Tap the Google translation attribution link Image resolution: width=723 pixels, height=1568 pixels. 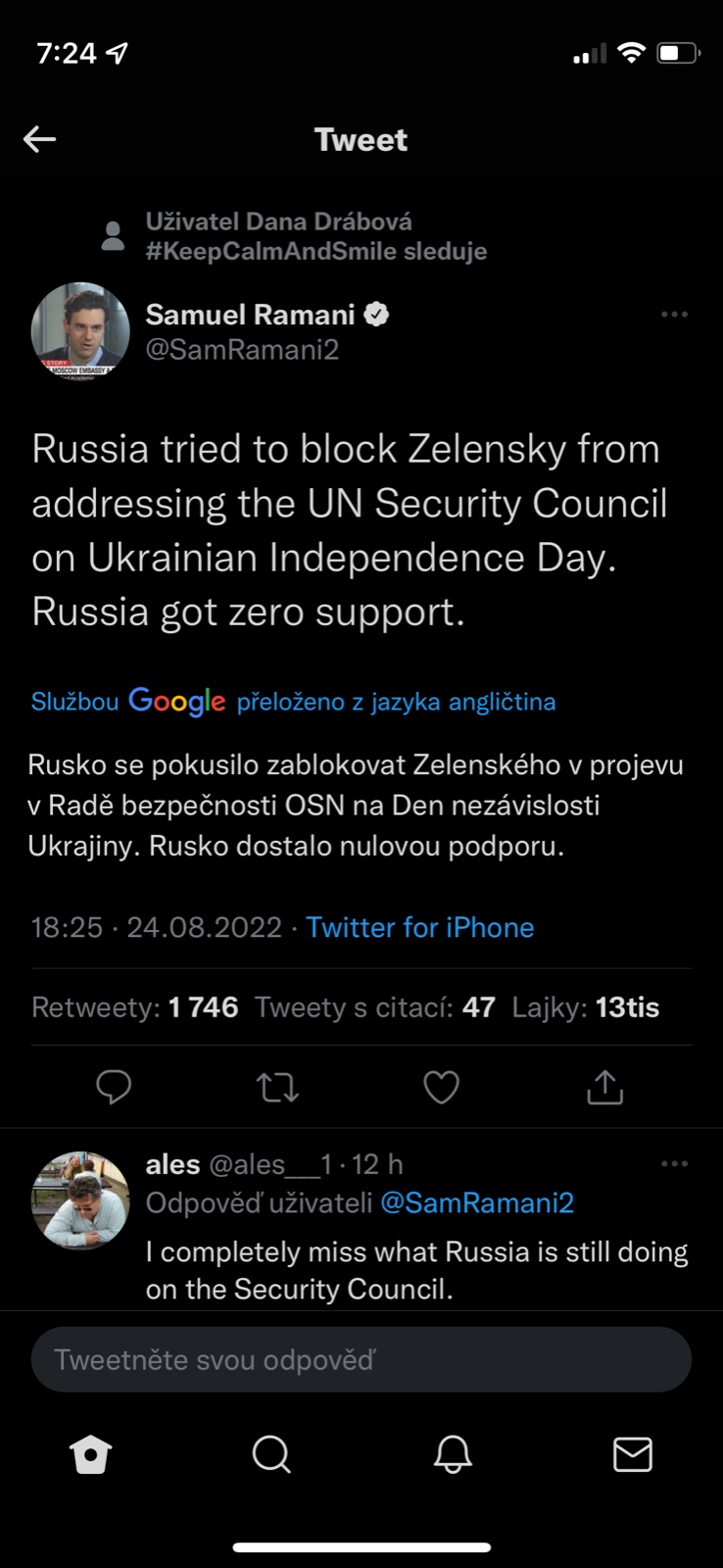293,702
